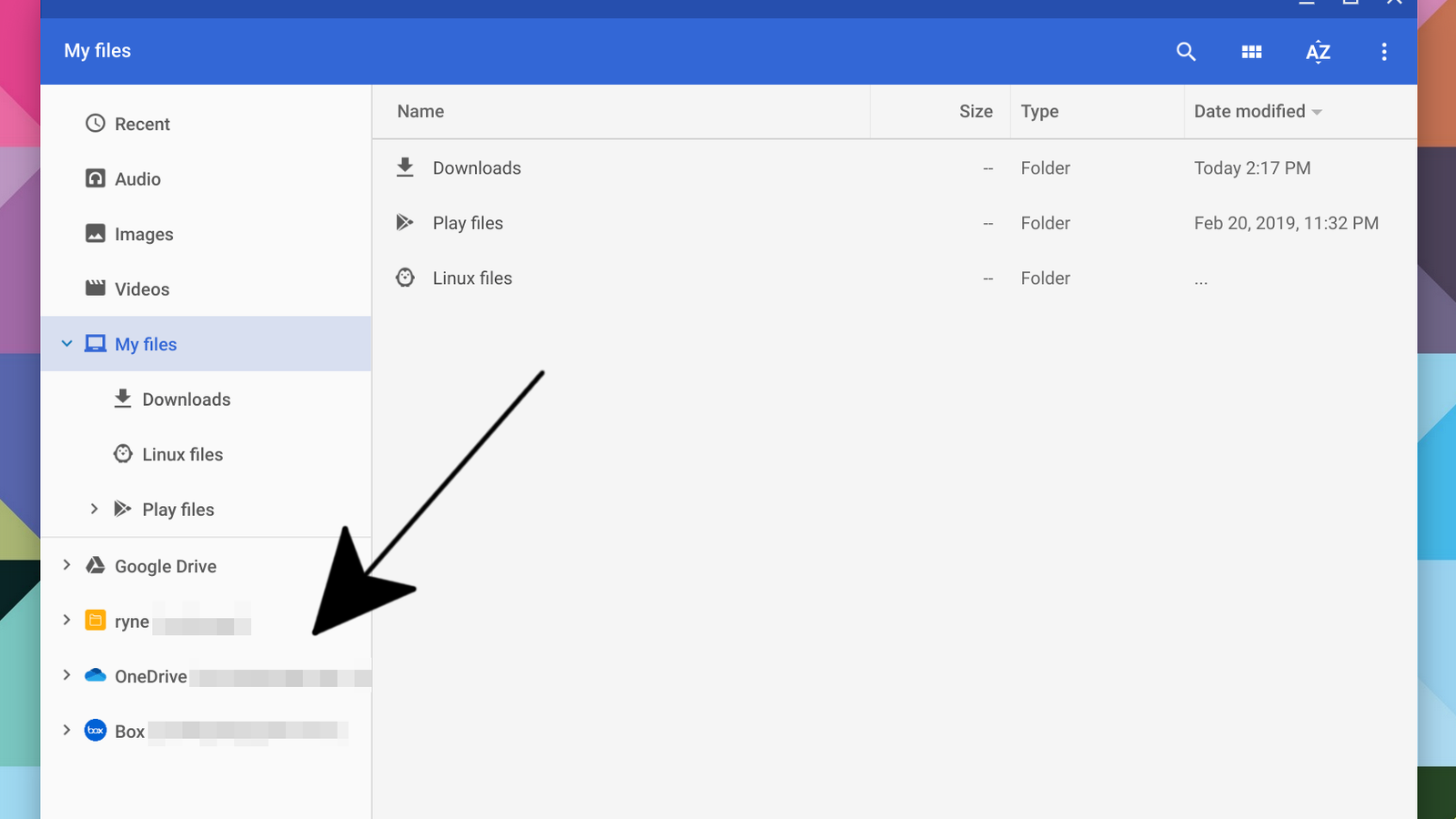Screen dimensions: 1456x819
Task: Select the Play files row in file list
Action: [x=895, y=223]
